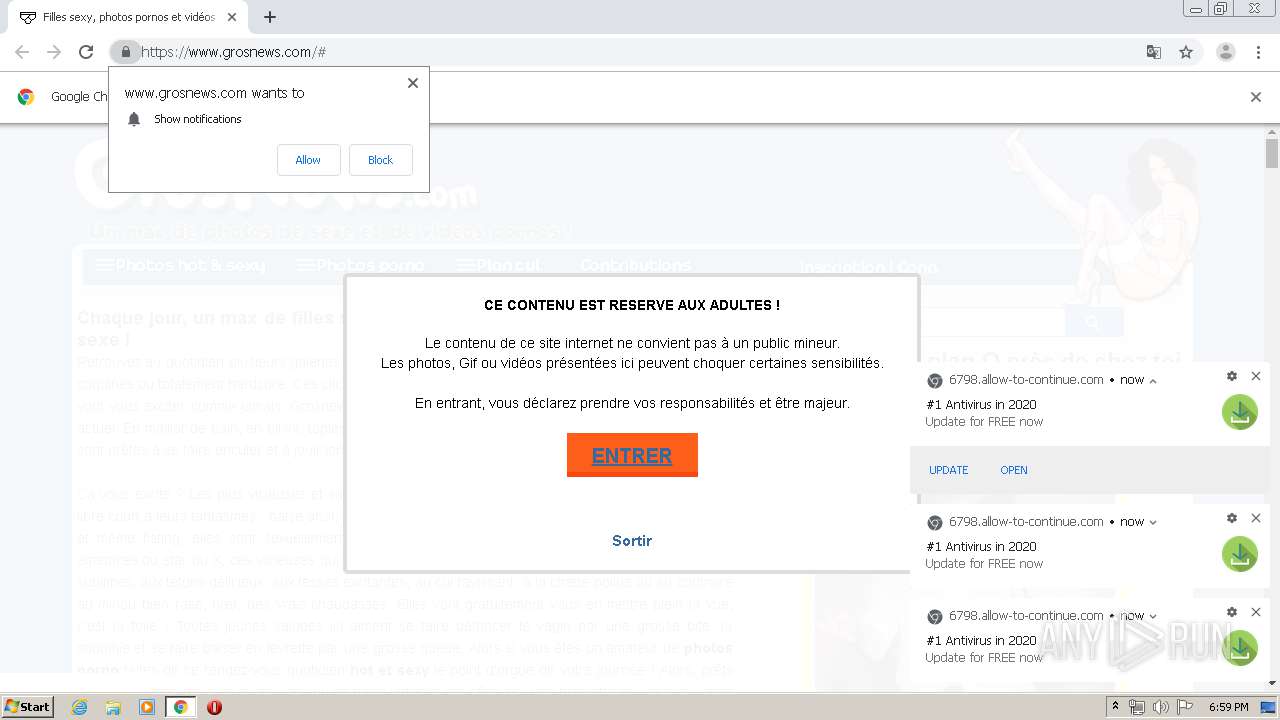Image resolution: width=1280 pixels, height=720 pixels.
Task: Close the notification permission popup
Action: (413, 83)
